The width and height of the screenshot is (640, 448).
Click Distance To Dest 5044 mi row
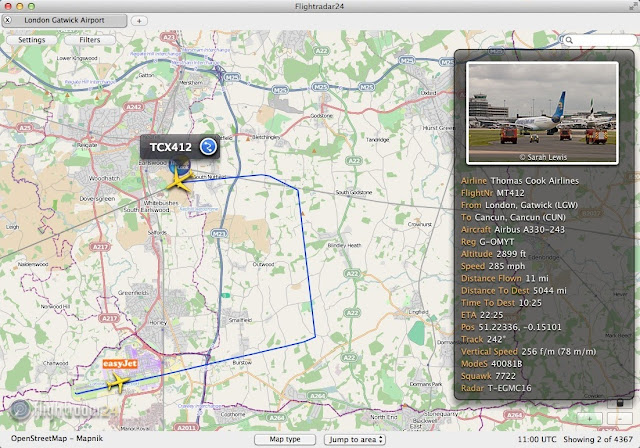click(514, 291)
